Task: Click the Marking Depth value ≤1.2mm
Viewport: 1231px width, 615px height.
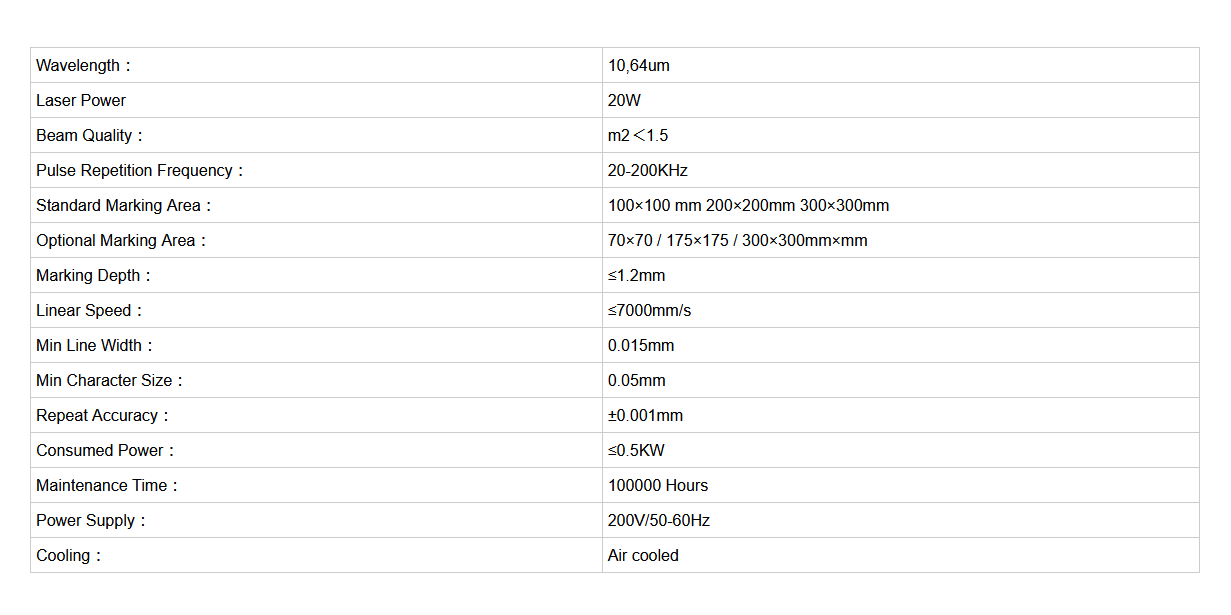Action: [636, 276]
